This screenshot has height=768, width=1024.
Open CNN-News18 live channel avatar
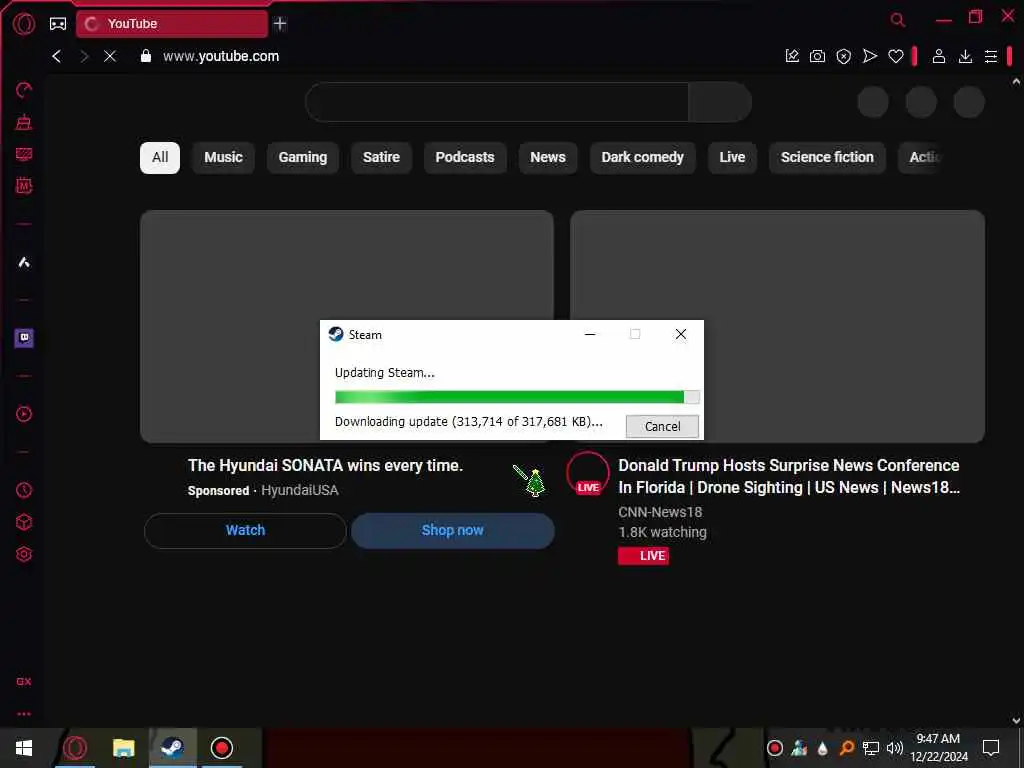coord(588,473)
